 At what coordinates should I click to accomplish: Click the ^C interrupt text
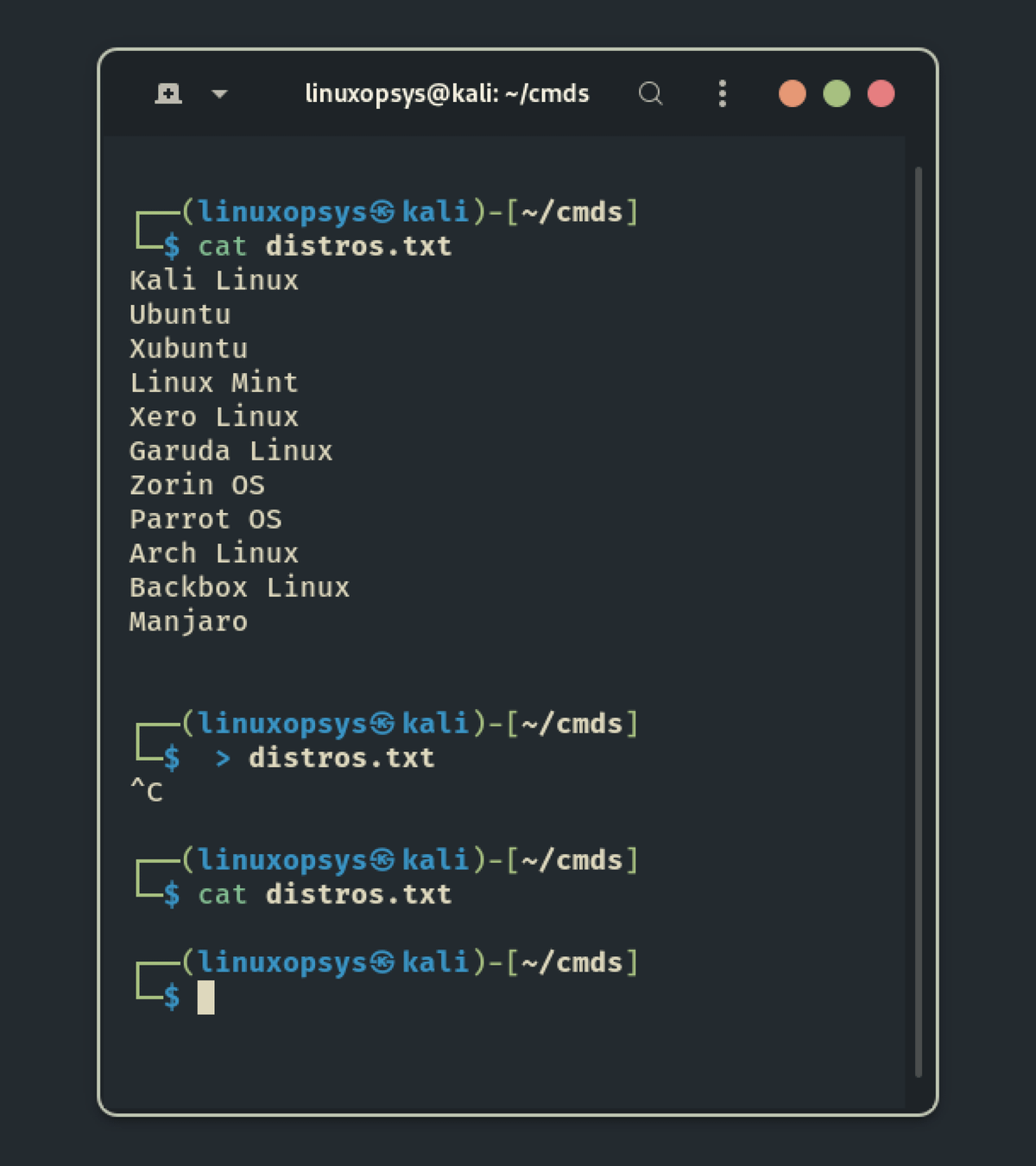[x=146, y=792]
